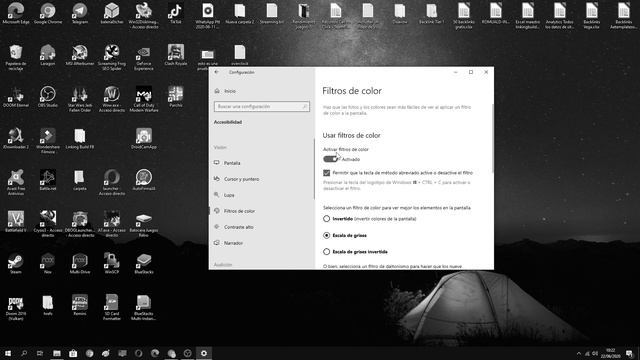
Task: Show hidden system tray icons
Action: (x=579, y=353)
